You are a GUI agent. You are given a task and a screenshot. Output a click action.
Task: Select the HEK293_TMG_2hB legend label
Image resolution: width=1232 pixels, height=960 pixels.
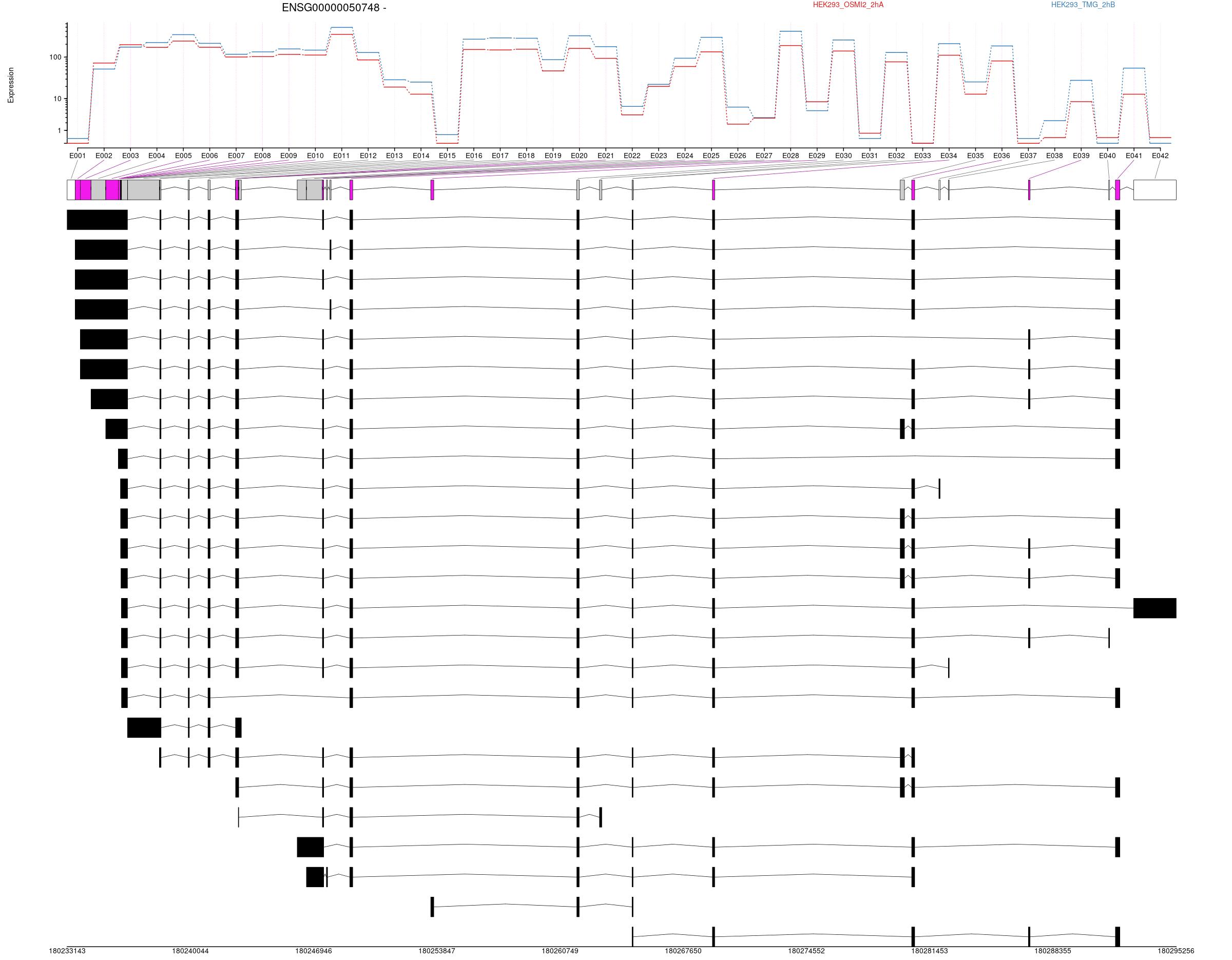tap(1083, 5)
